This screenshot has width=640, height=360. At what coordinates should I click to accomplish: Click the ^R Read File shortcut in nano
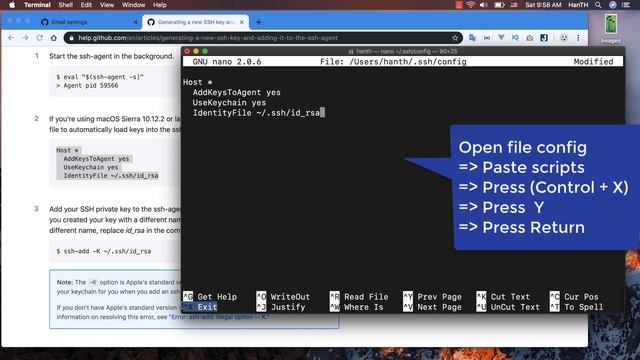[359, 297]
